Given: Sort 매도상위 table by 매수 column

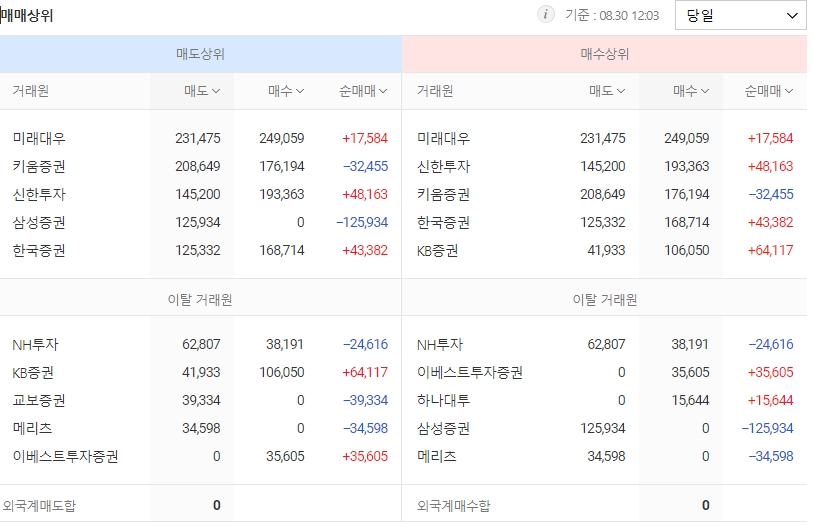Looking at the screenshot, I should pos(286,91).
